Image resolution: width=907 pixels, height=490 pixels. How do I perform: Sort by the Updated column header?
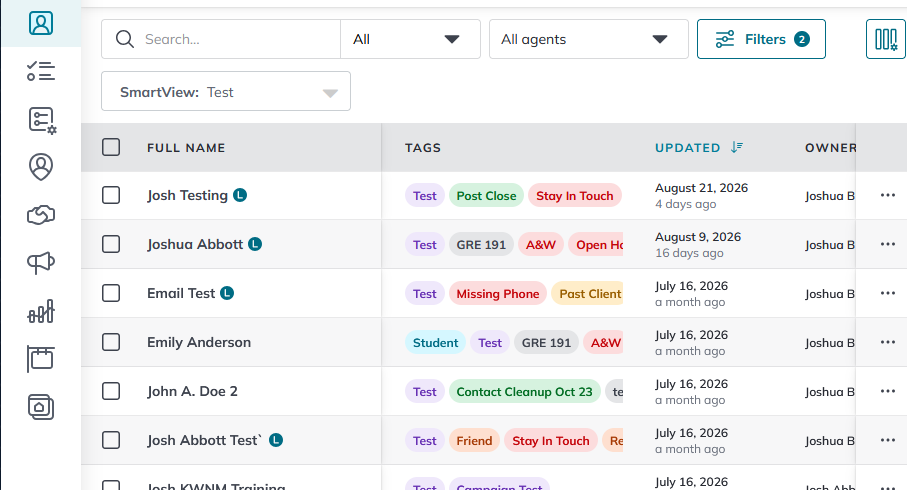pos(687,148)
